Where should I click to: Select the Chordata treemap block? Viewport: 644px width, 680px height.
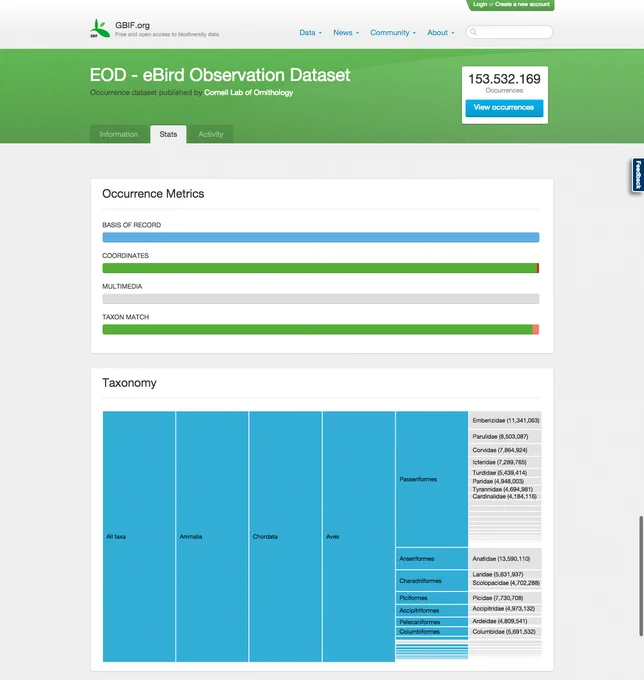[x=285, y=536]
